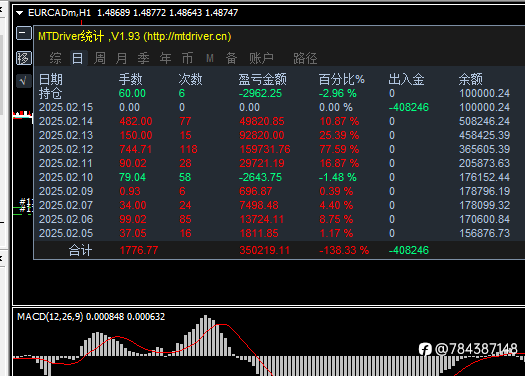
Task: Click balance value 156876.73
Action: pyautogui.click(x=484, y=233)
